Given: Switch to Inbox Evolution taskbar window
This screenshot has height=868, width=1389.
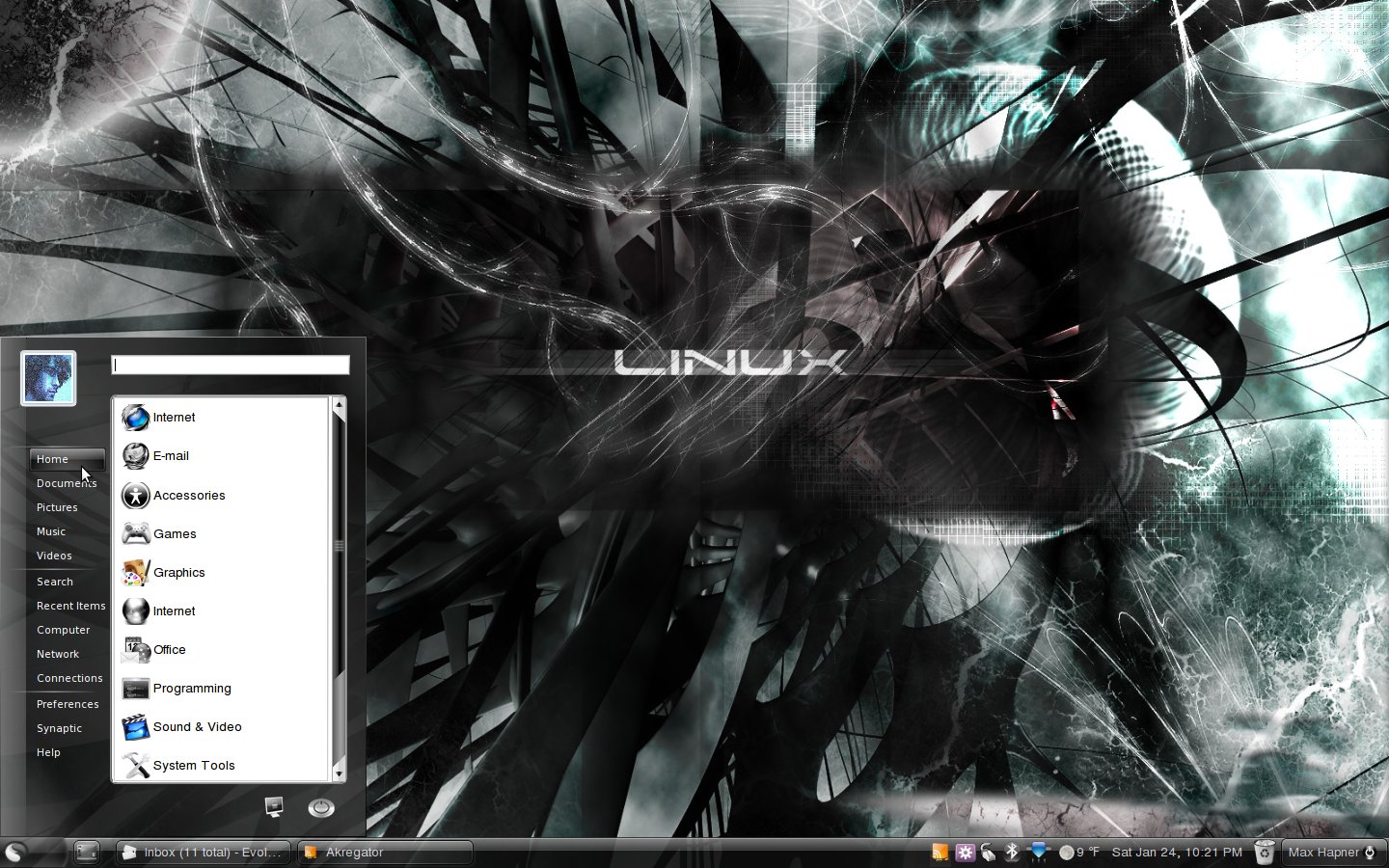Looking at the screenshot, I should click(x=204, y=853).
